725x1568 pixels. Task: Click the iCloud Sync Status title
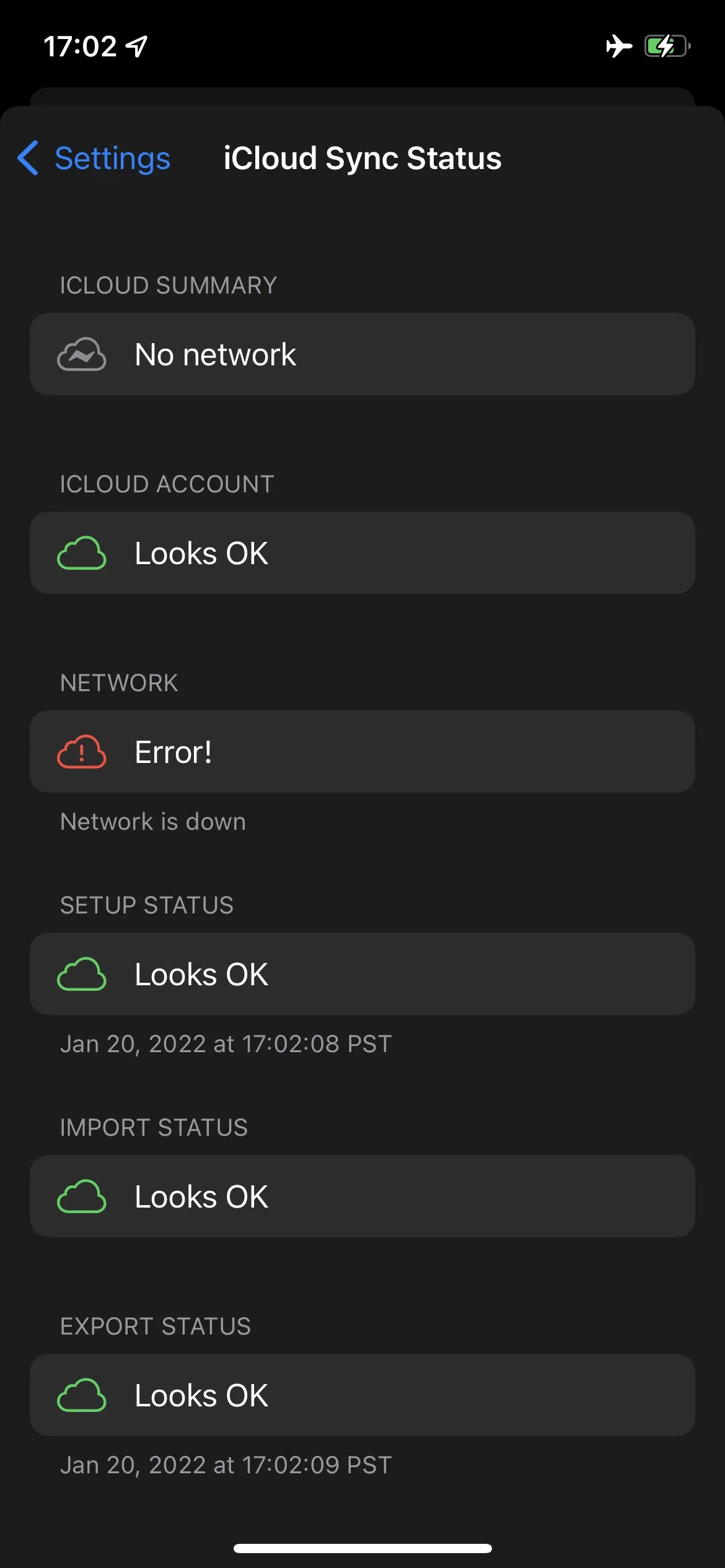pyautogui.click(x=362, y=159)
